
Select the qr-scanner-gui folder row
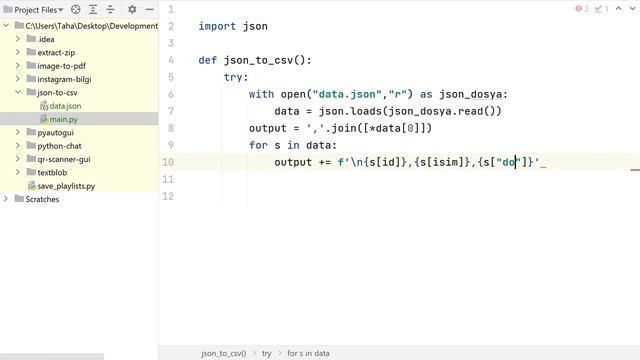pyautogui.click(x=79, y=159)
